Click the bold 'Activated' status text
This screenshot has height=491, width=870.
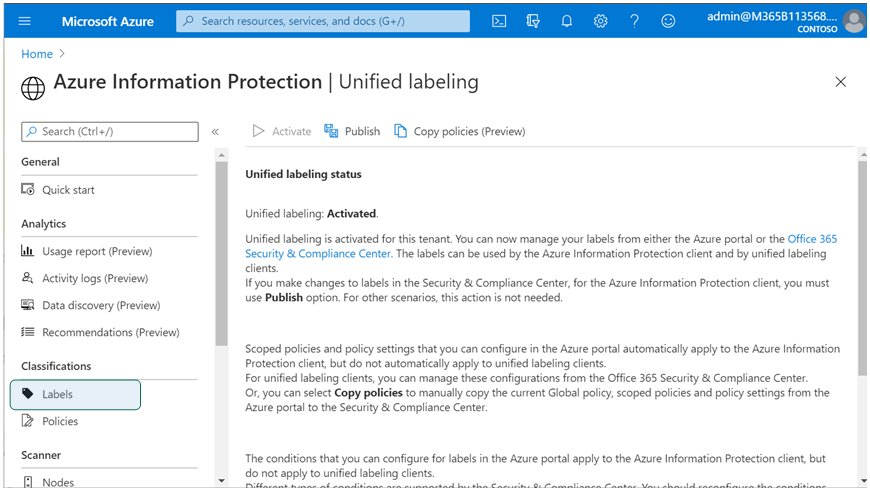click(x=351, y=214)
